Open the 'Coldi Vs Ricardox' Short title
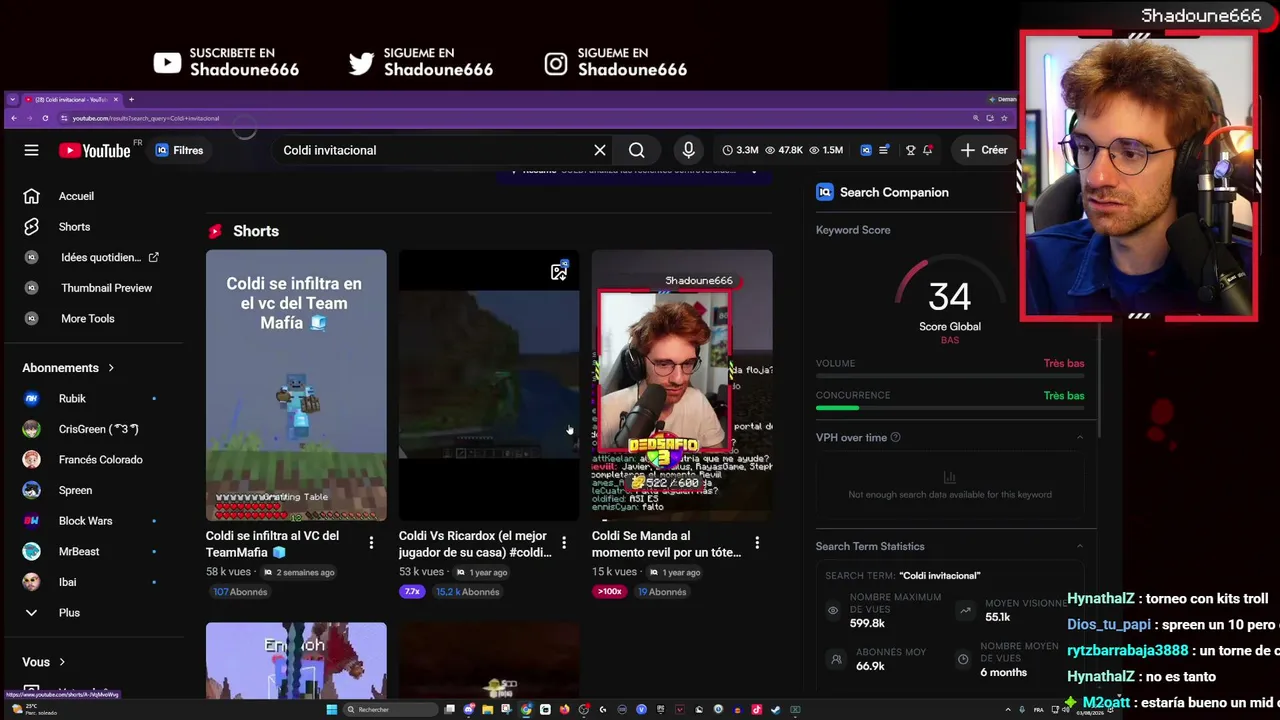1280x720 pixels. tap(475, 544)
